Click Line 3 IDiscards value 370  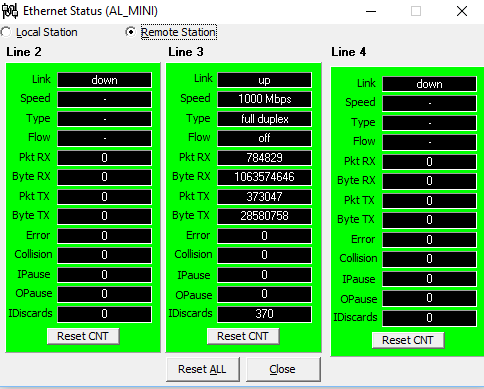click(265, 314)
